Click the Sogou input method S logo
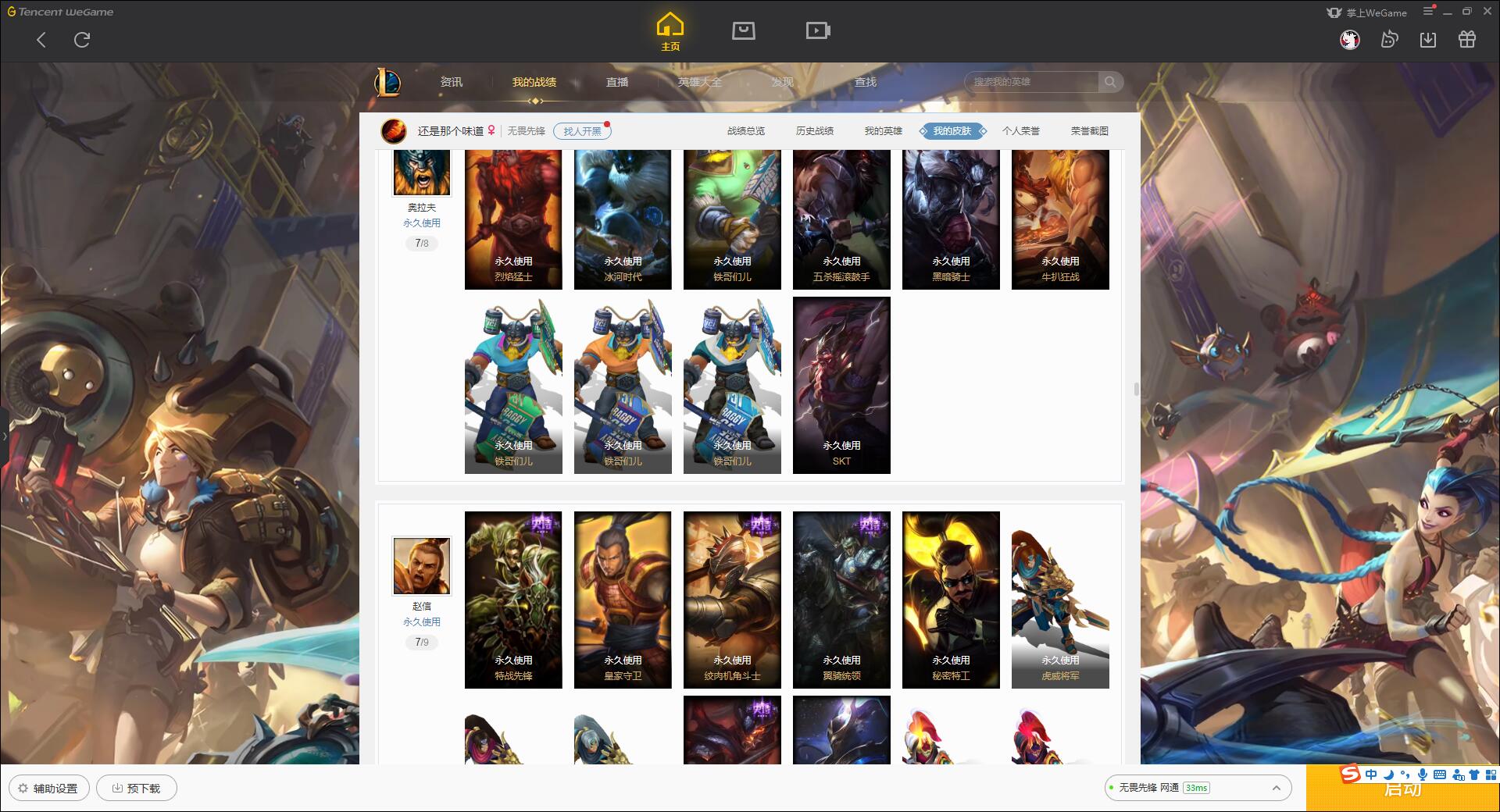This screenshot has width=1500, height=812. coord(1351,775)
